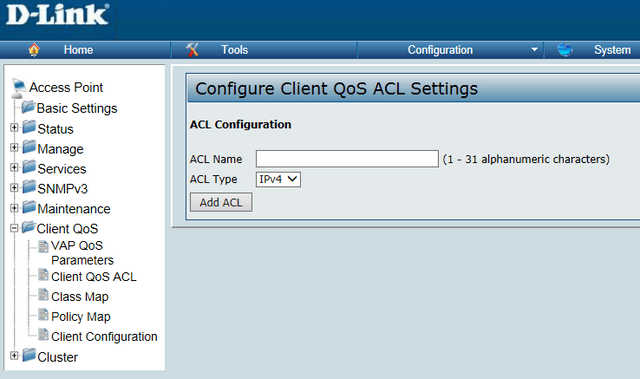The image size is (640, 379).
Task: Click the Basic Settings folder icon
Action: point(28,107)
